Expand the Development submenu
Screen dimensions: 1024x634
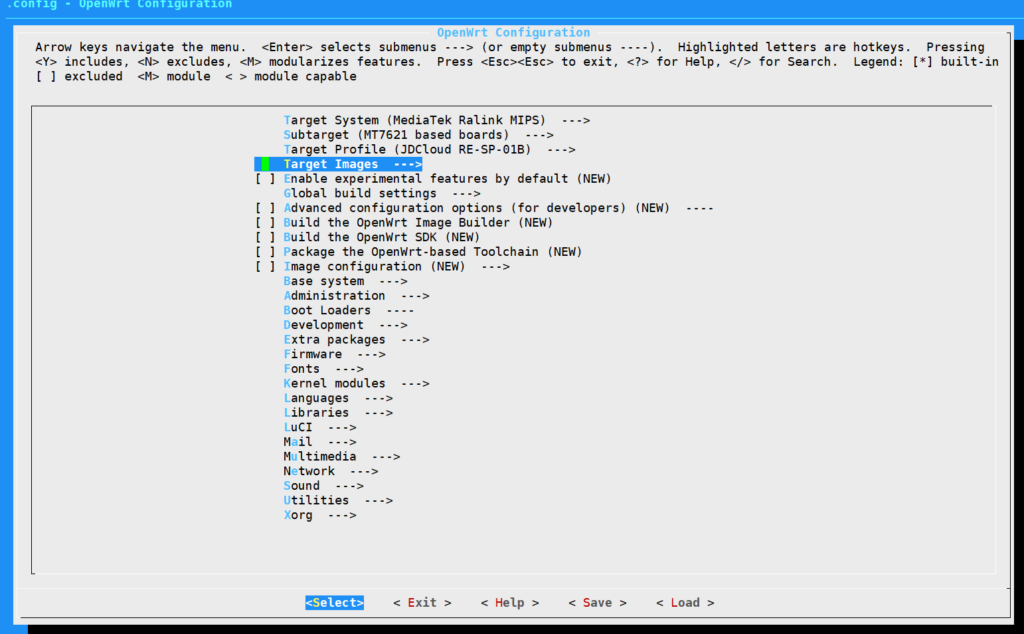pos(345,325)
